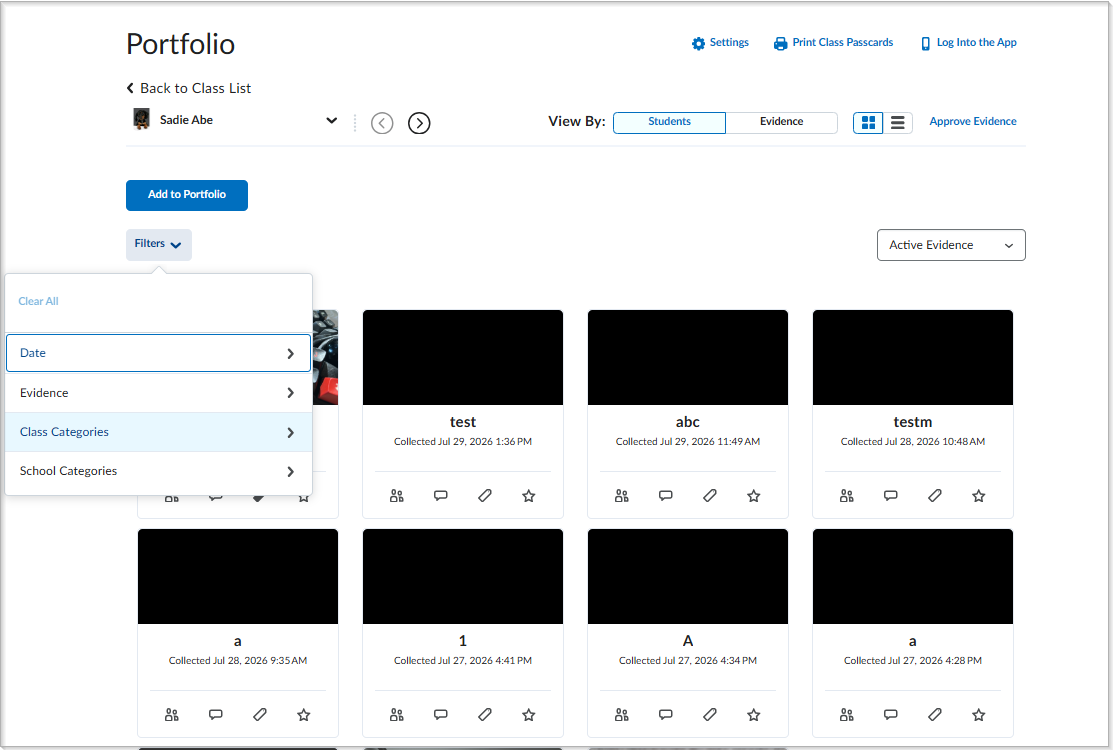Expand the Class Categories filter
This screenshot has height=750, width=1113.
[158, 432]
